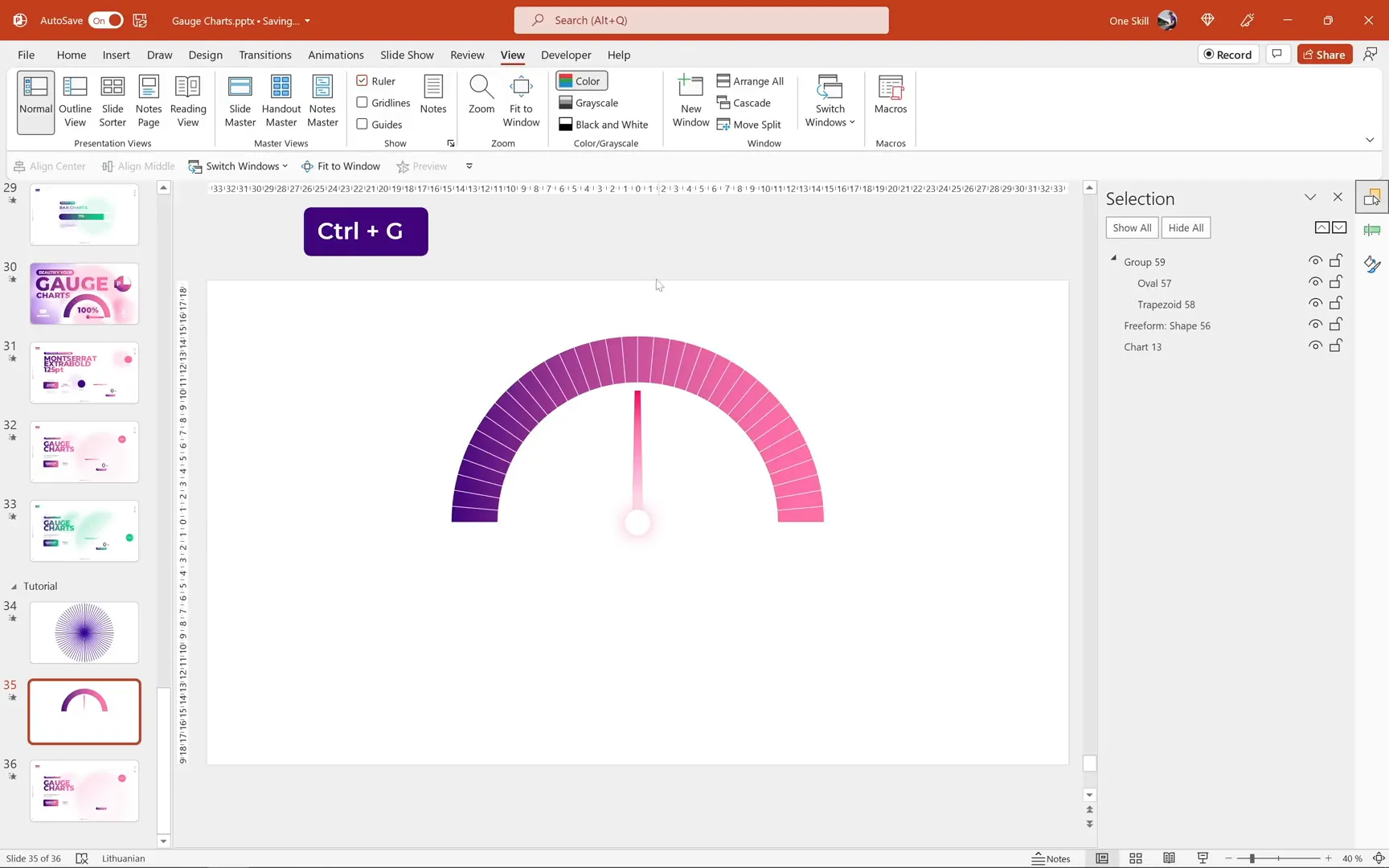The image size is (1389, 868).
Task: Open Reading View from the status bar
Action: tap(1170, 858)
